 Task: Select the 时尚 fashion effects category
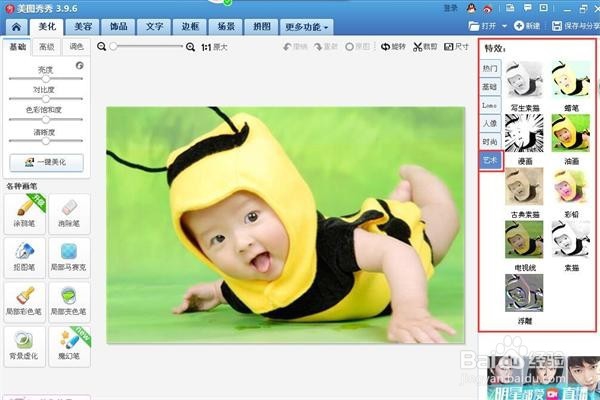coord(490,142)
